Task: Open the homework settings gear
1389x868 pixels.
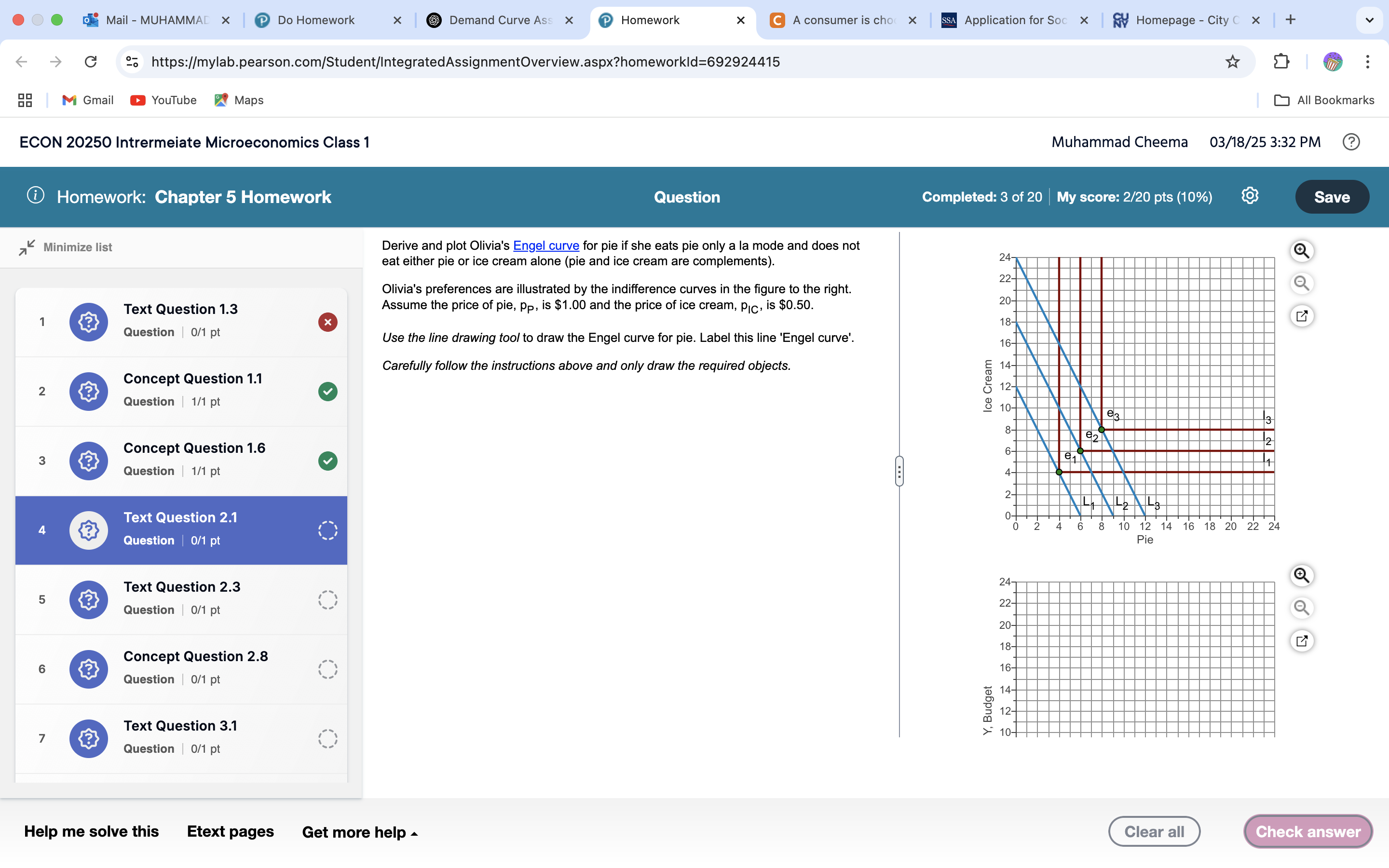Action: (x=1250, y=196)
